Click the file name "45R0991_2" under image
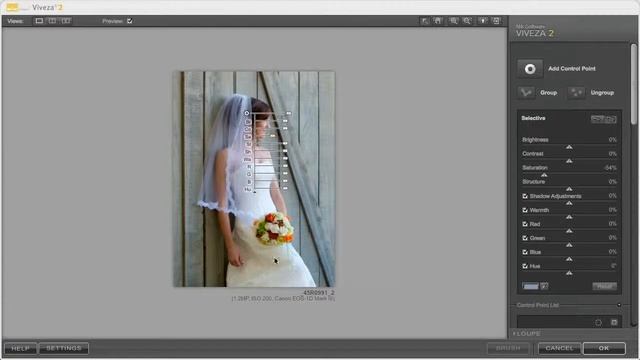The width and height of the screenshot is (640, 360). point(318,293)
